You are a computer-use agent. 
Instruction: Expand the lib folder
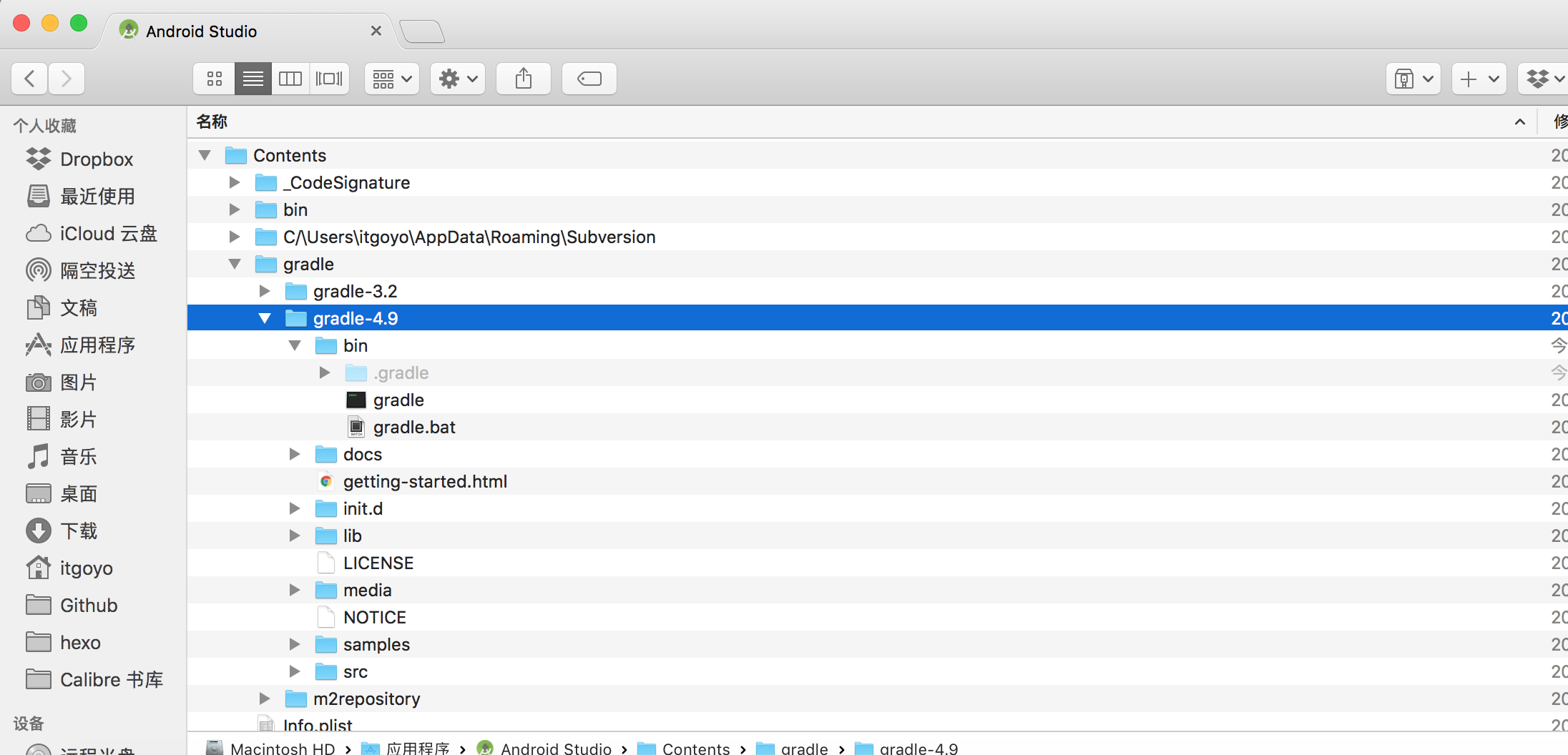[x=295, y=536]
